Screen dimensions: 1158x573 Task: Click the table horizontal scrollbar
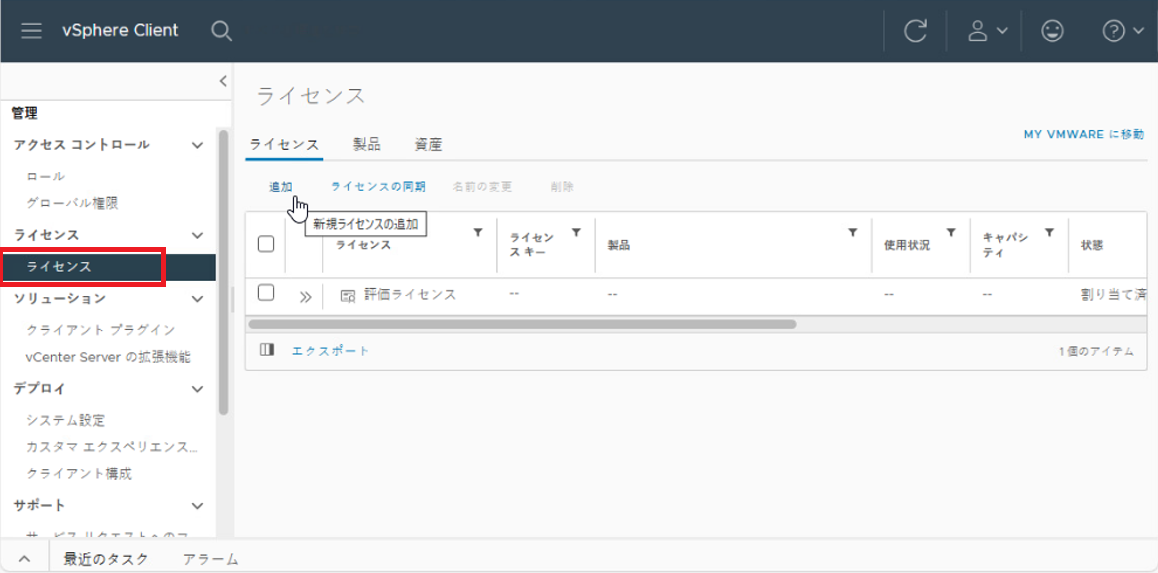click(x=522, y=324)
